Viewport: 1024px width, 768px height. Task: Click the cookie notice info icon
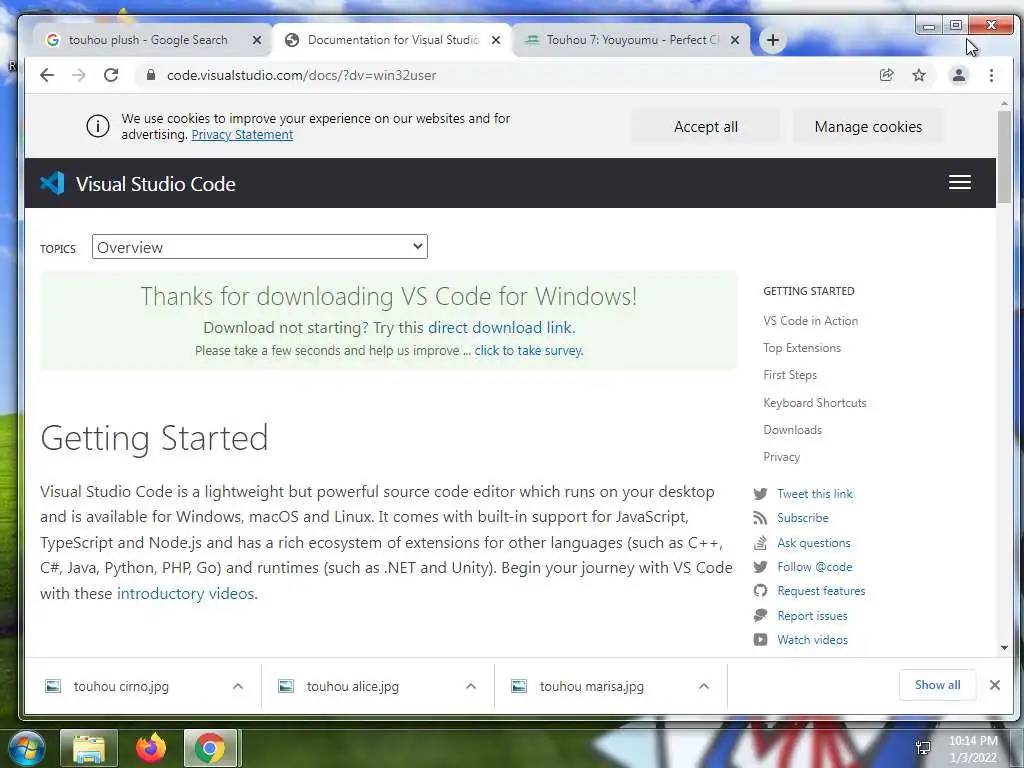[98, 126]
